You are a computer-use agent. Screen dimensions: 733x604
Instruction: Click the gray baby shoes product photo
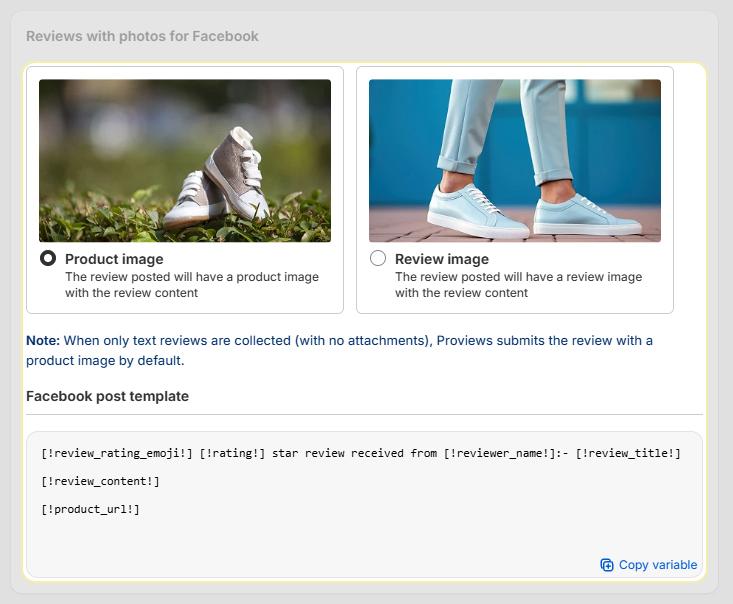pos(185,160)
